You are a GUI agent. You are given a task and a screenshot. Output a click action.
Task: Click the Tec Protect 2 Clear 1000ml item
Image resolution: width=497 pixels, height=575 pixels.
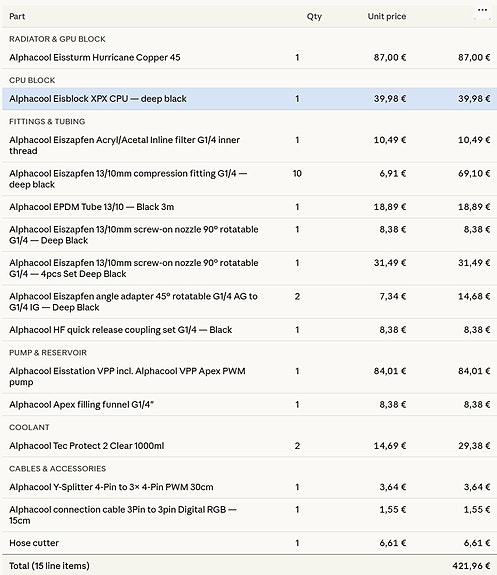[x=87, y=446]
